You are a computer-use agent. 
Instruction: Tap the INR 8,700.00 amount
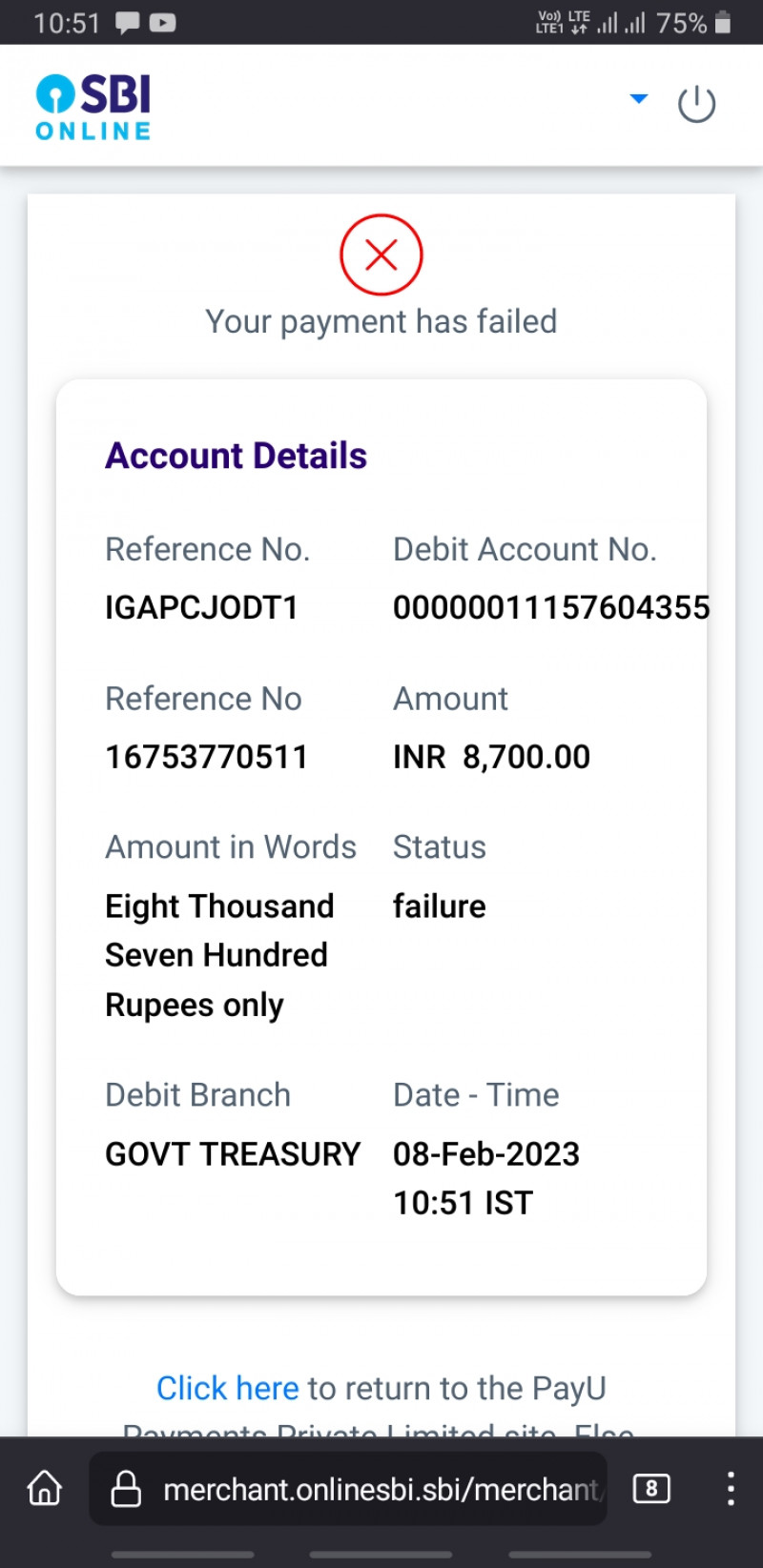(491, 757)
